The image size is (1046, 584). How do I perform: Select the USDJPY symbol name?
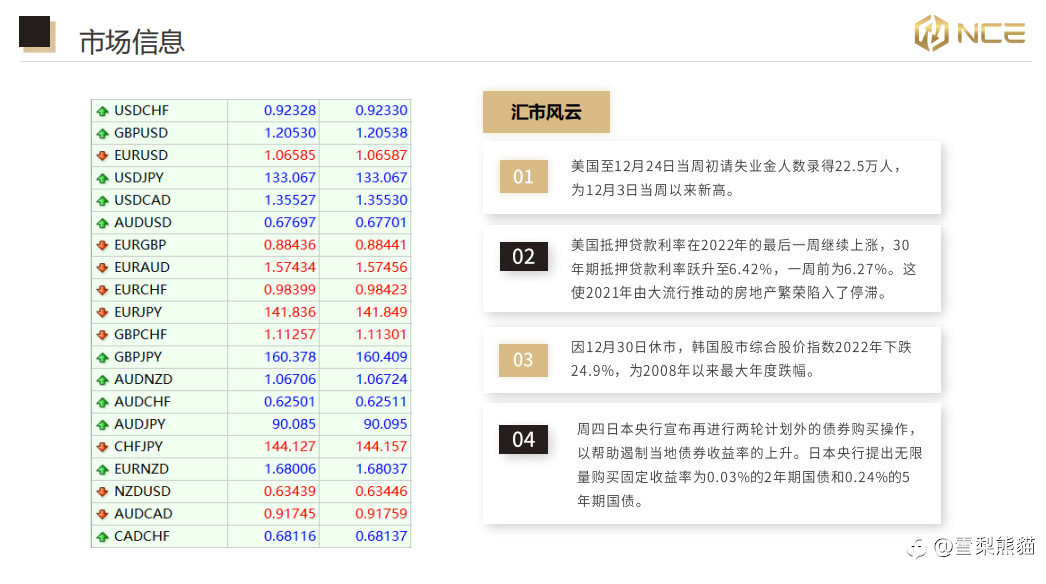(x=139, y=178)
